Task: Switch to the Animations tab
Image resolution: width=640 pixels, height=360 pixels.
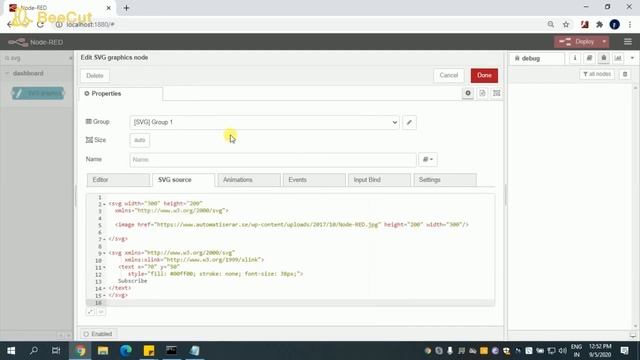Action: tap(249, 180)
